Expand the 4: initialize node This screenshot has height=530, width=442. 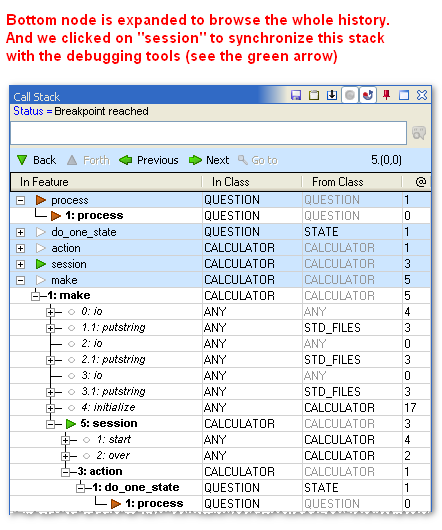(50, 408)
